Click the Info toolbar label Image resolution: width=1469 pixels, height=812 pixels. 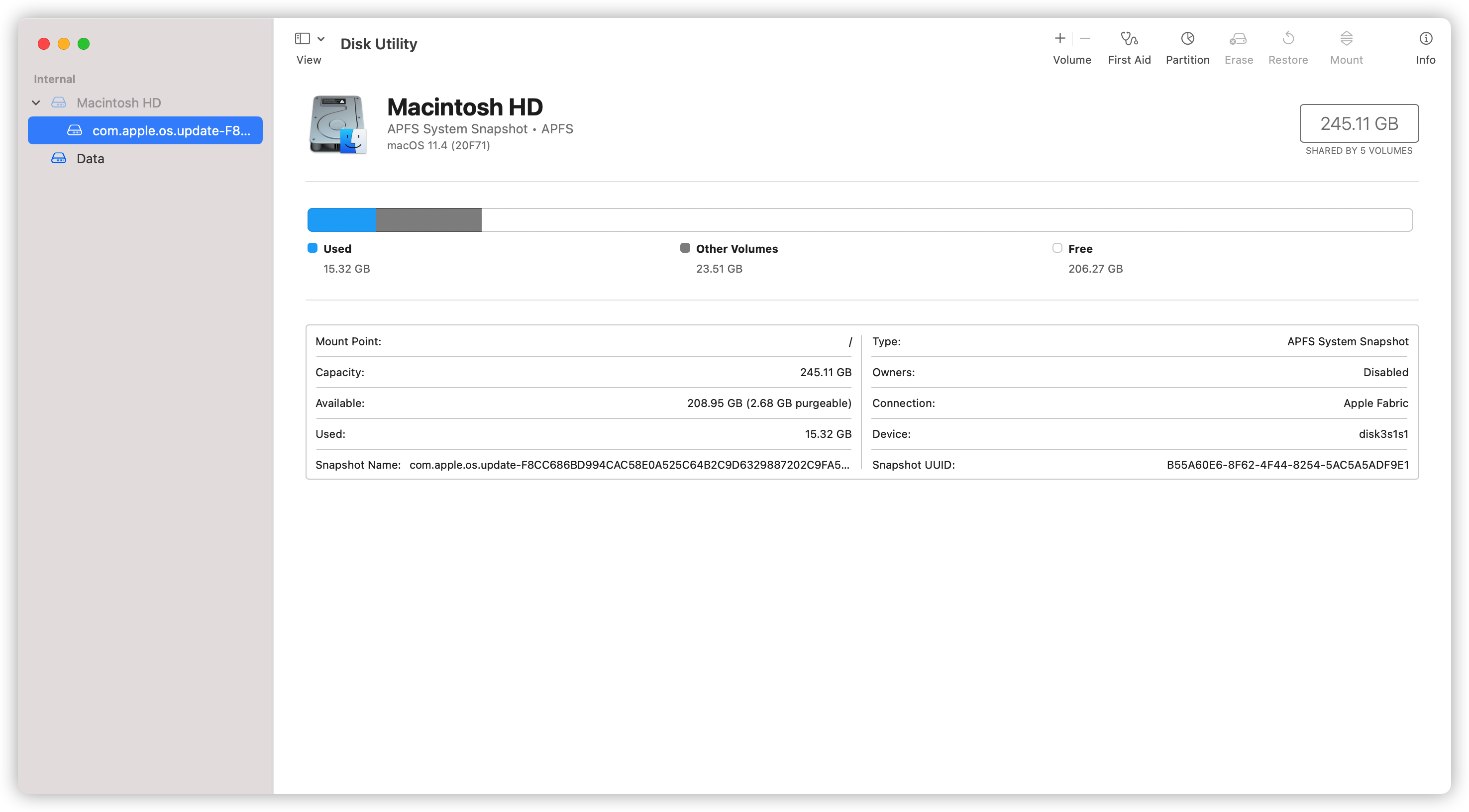click(x=1425, y=60)
